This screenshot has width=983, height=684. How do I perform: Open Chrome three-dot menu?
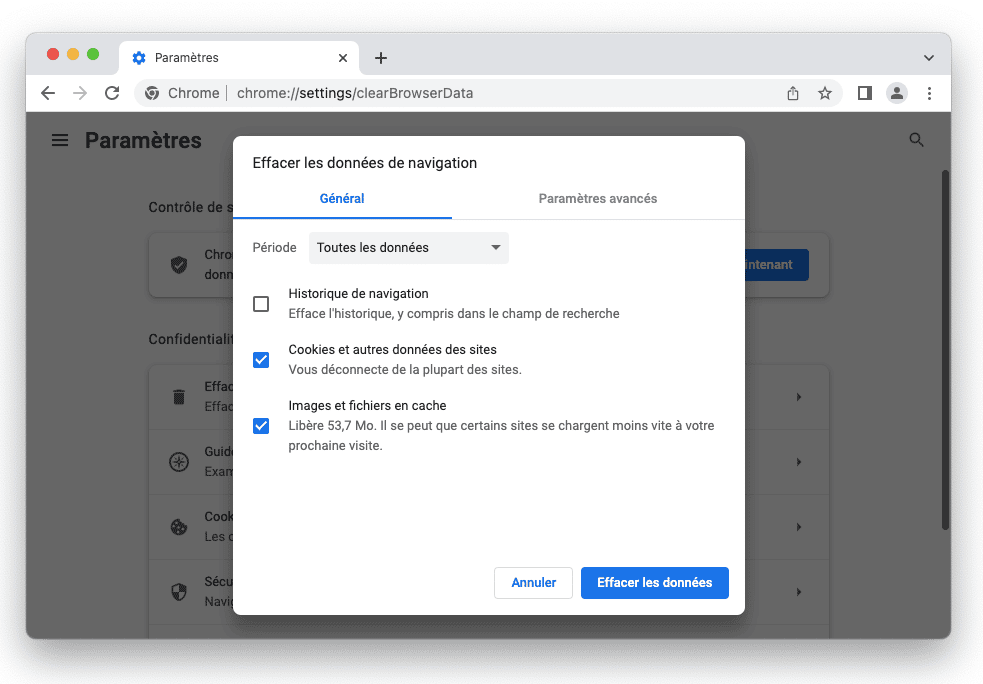click(x=929, y=93)
